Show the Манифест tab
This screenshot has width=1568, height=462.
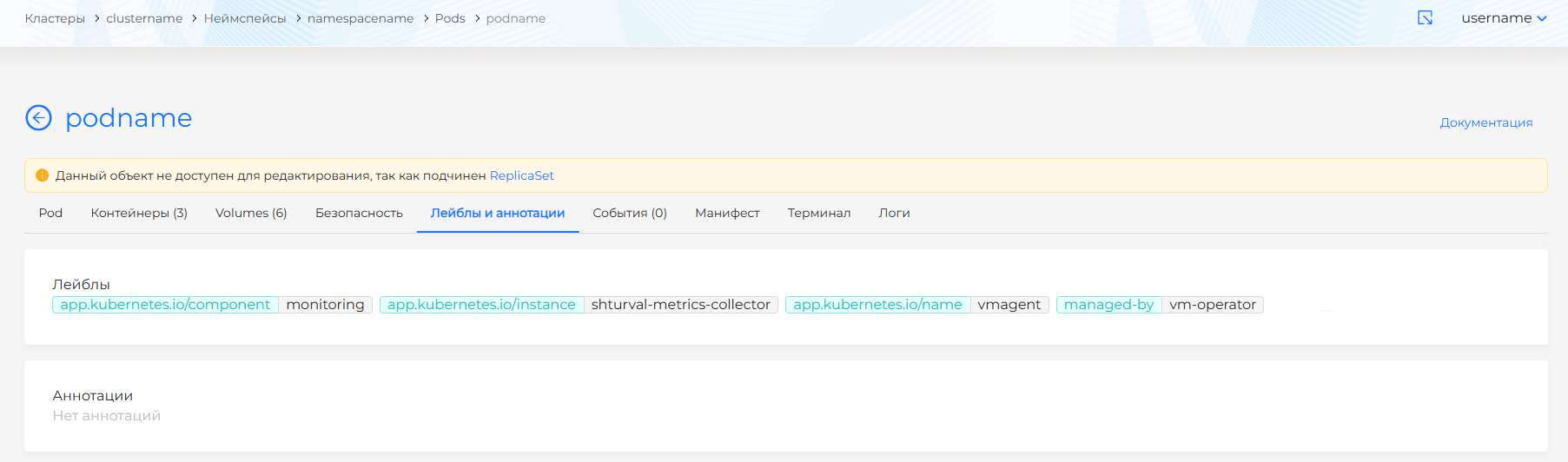[727, 213]
